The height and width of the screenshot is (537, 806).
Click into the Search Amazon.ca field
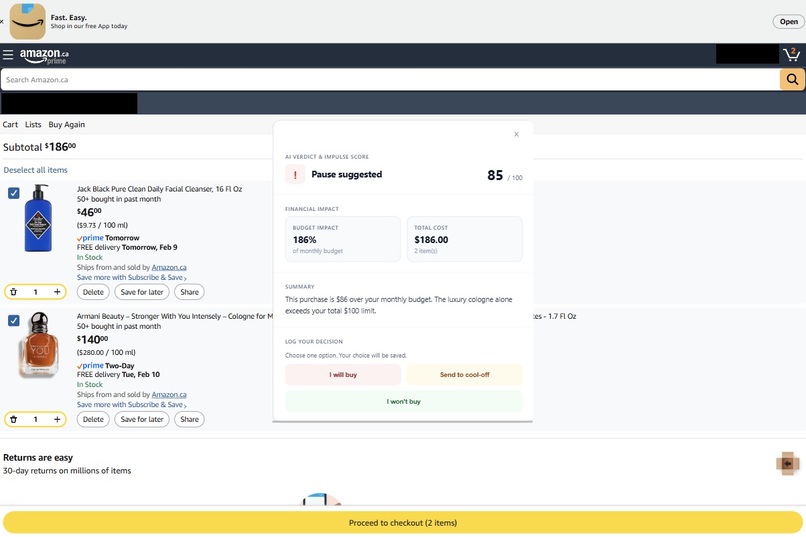coord(390,80)
